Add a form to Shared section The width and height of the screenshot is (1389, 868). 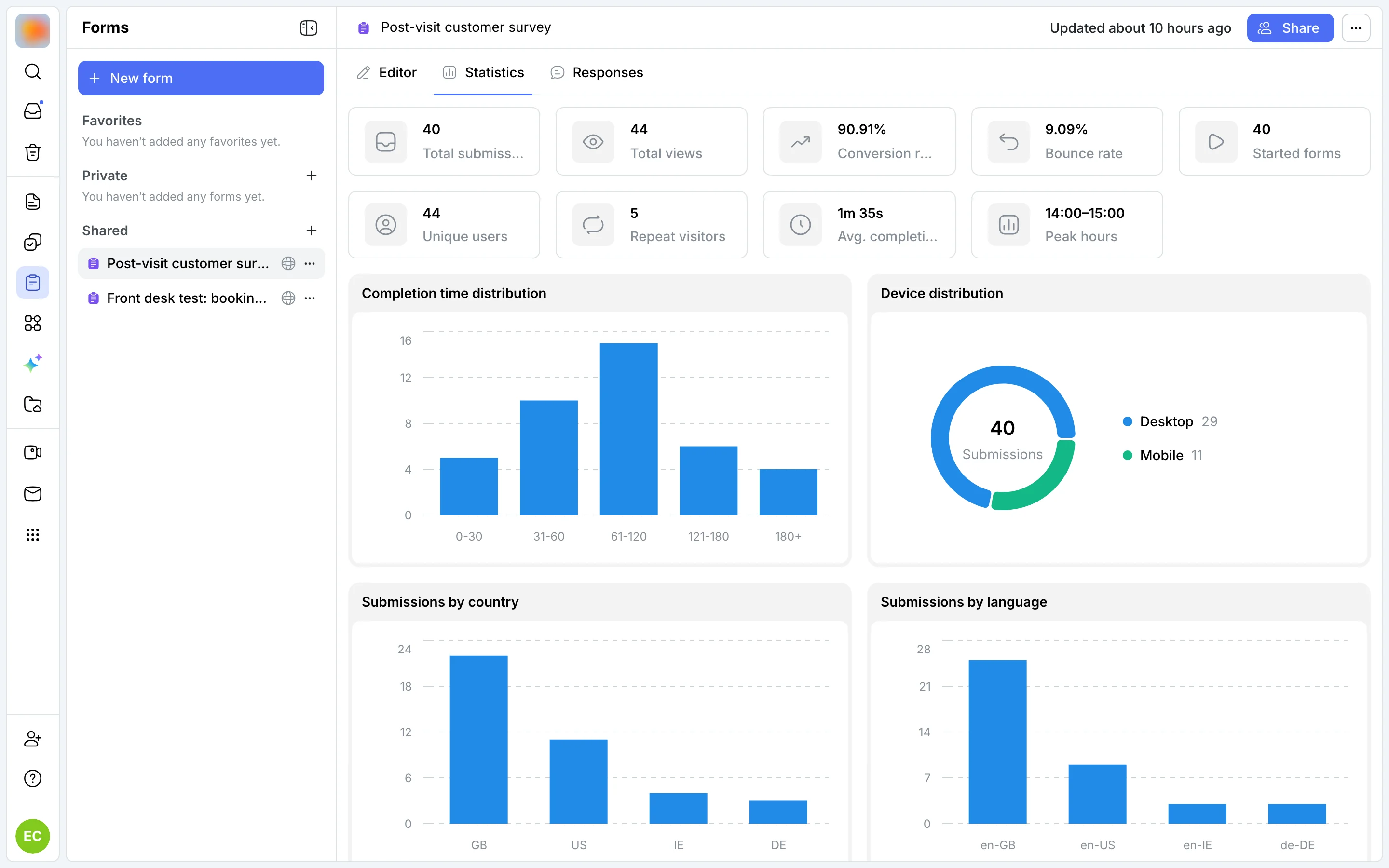[x=311, y=231]
